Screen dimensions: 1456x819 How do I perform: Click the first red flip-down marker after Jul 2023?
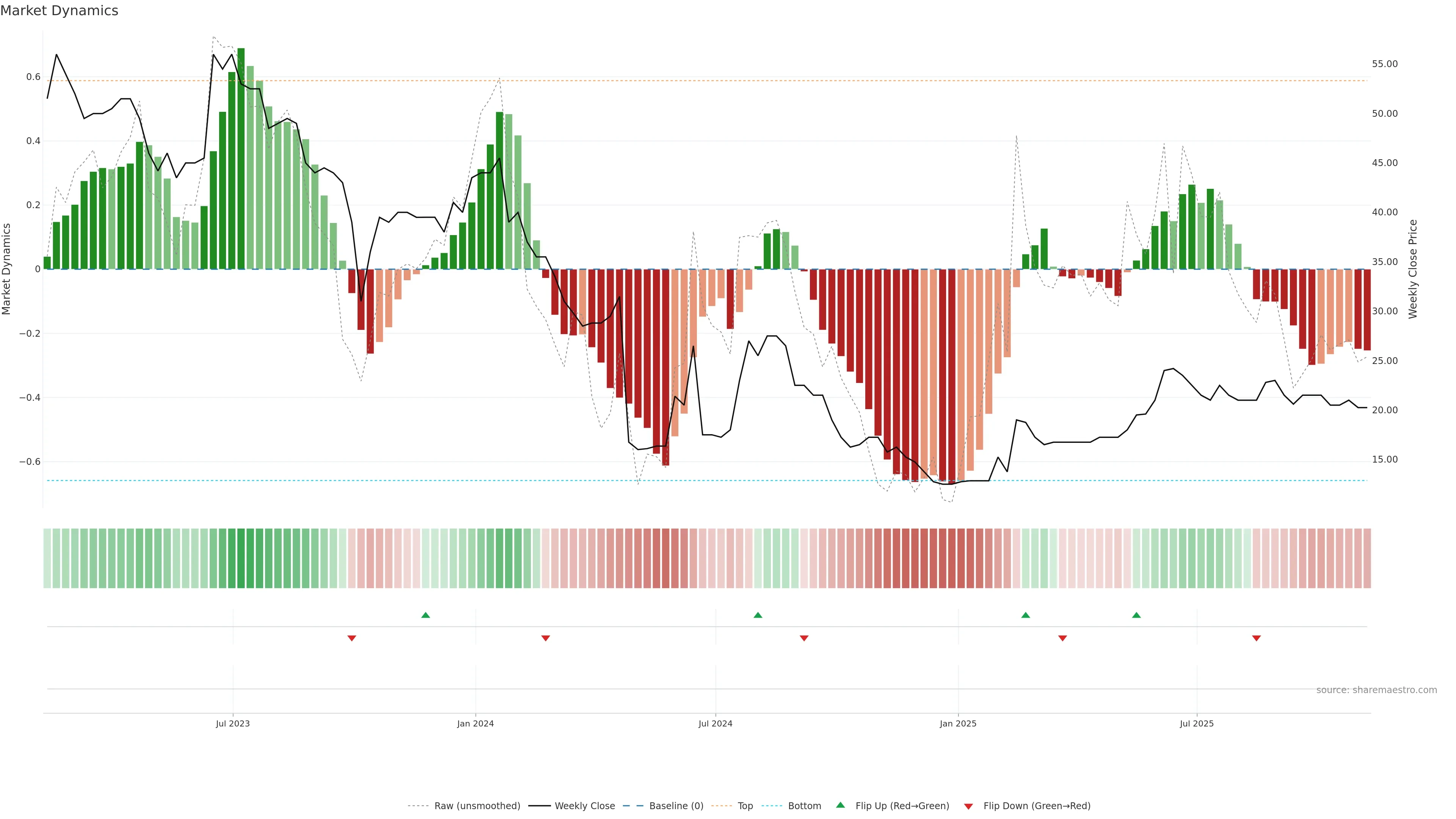pos(351,638)
